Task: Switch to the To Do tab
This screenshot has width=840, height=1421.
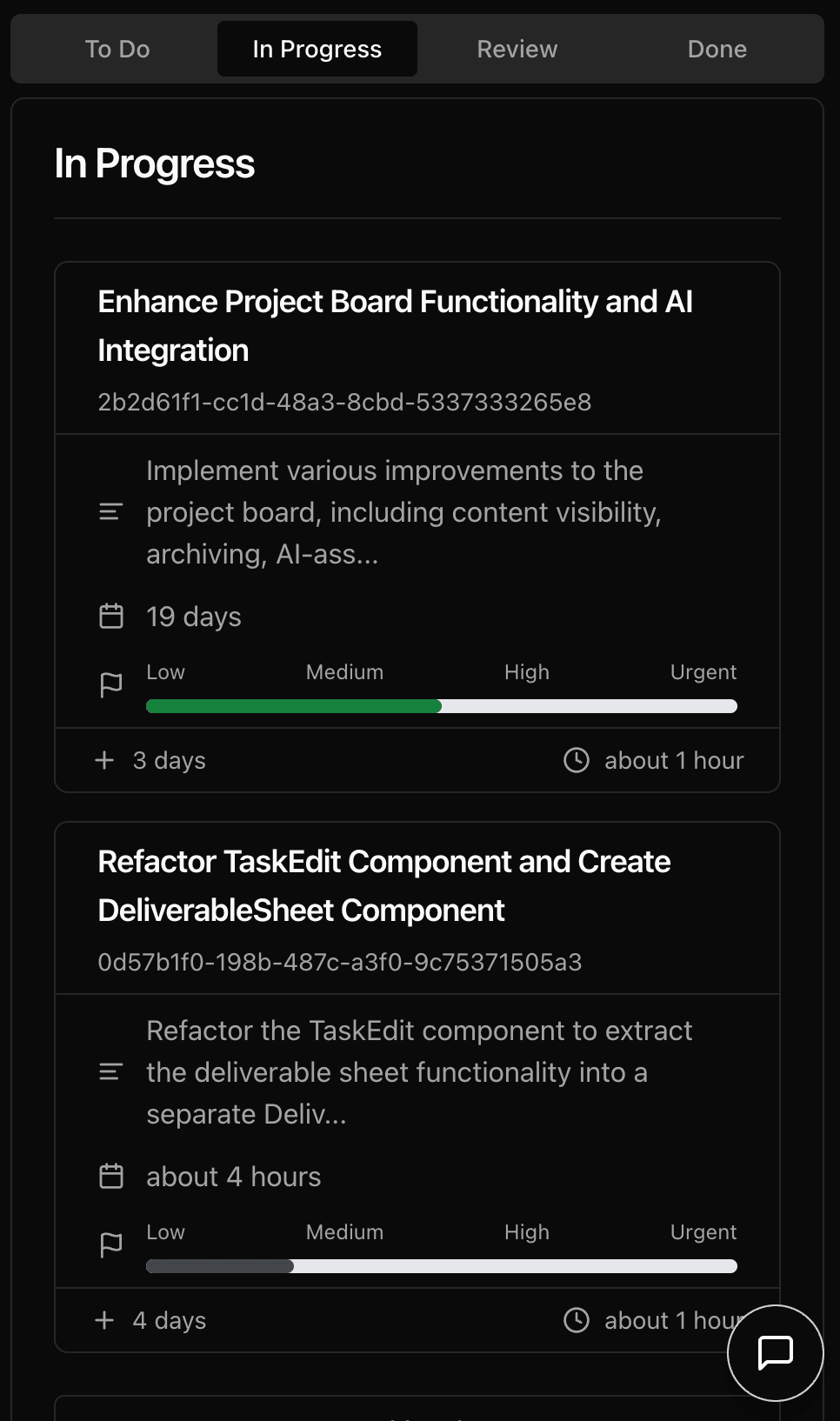Action: 117,50
